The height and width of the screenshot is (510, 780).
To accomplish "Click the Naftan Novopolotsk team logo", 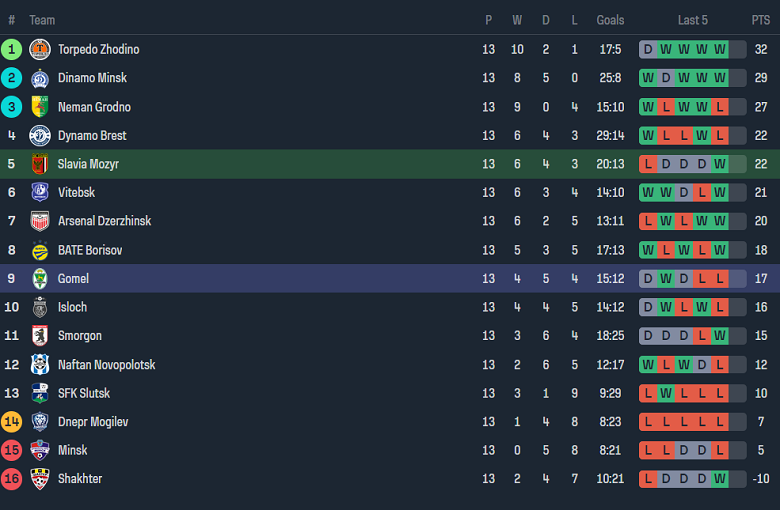I will [40, 365].
